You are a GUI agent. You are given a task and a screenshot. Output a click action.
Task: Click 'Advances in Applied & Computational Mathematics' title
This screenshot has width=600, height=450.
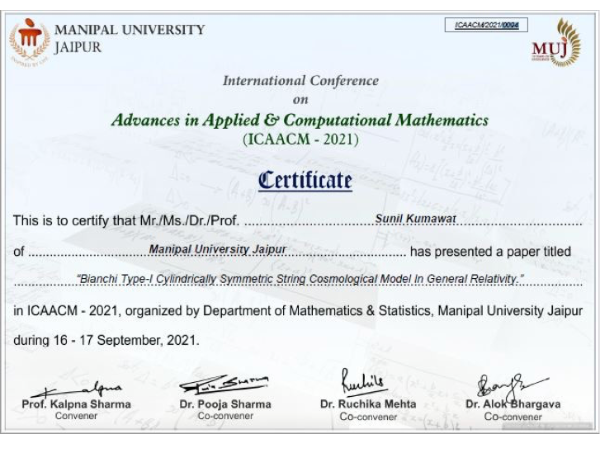pos(300,120)
